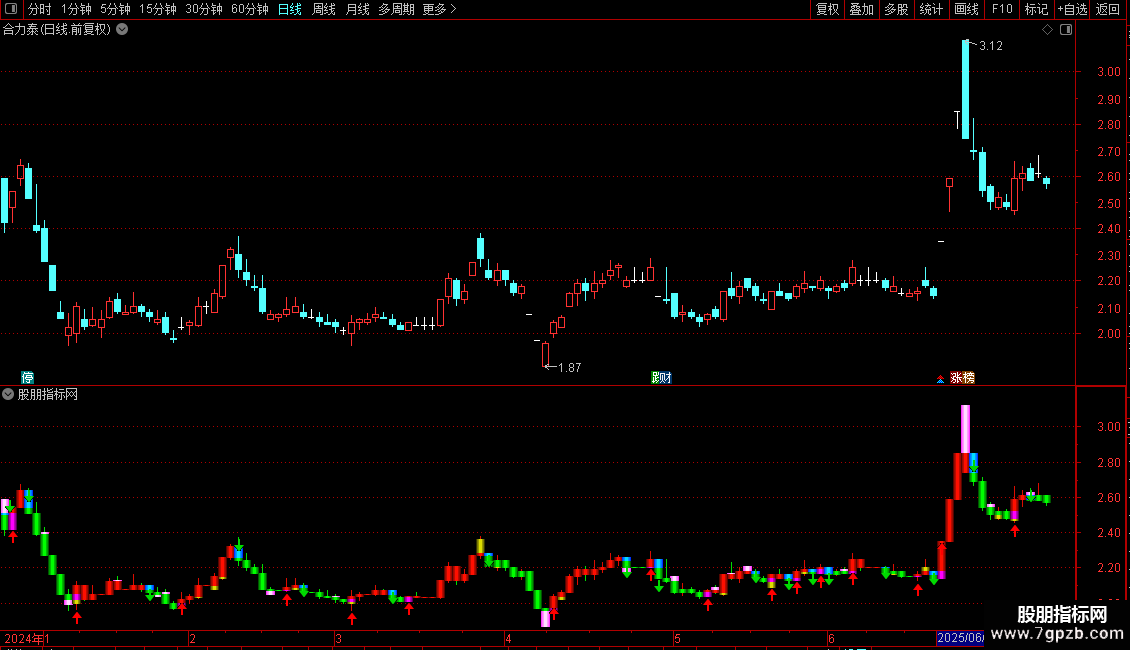Add stock with +自选 button
The image size is (1130, 650).
click(1072, 9)
